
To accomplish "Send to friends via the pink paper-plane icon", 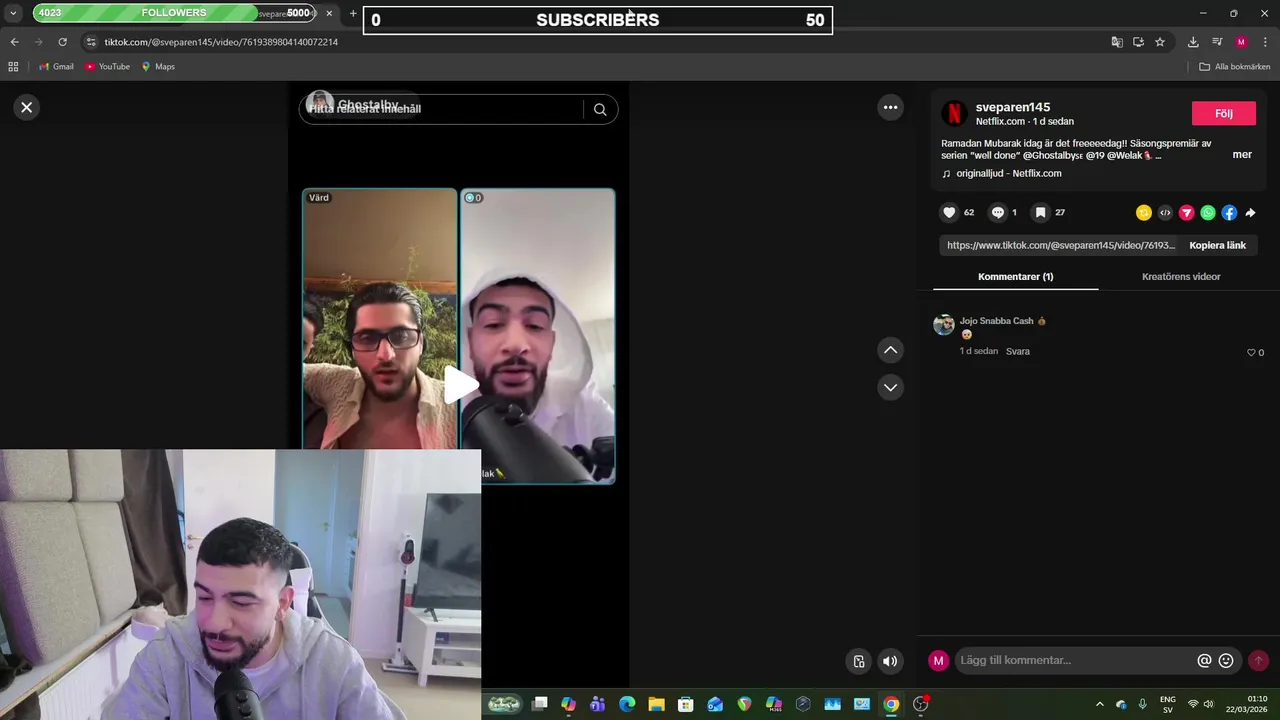I will point(1186,212).
